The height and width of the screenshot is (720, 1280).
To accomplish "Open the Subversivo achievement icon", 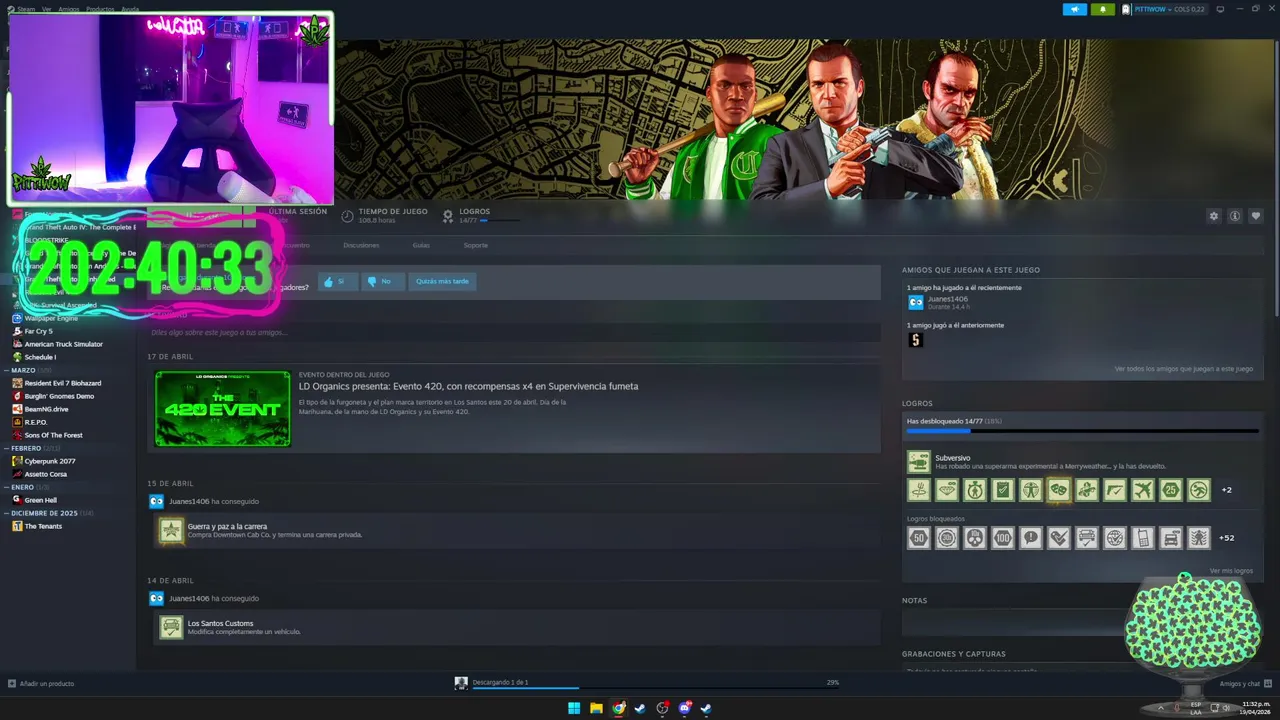I will [x=918, y=462].
